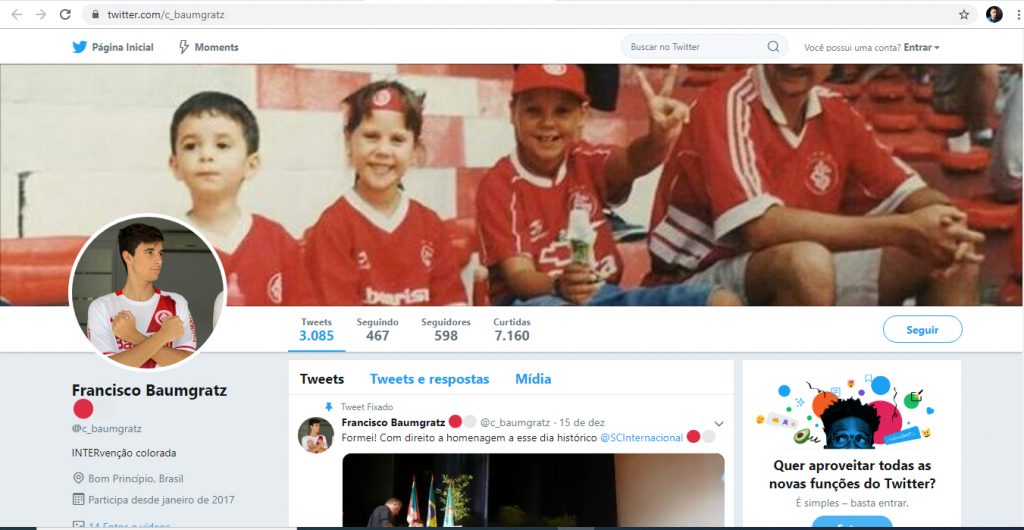Click the browser forward arrow

tap(40, 14)
